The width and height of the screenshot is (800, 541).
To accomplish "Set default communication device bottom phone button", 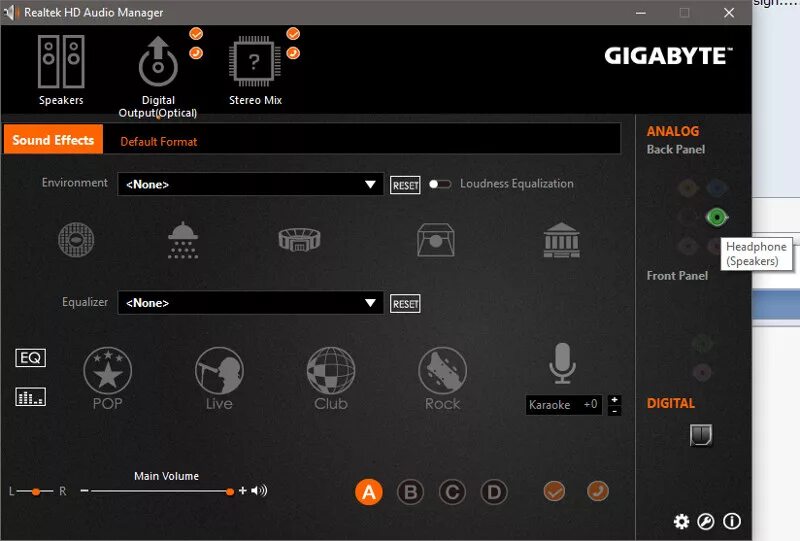I will click(597, 491).
